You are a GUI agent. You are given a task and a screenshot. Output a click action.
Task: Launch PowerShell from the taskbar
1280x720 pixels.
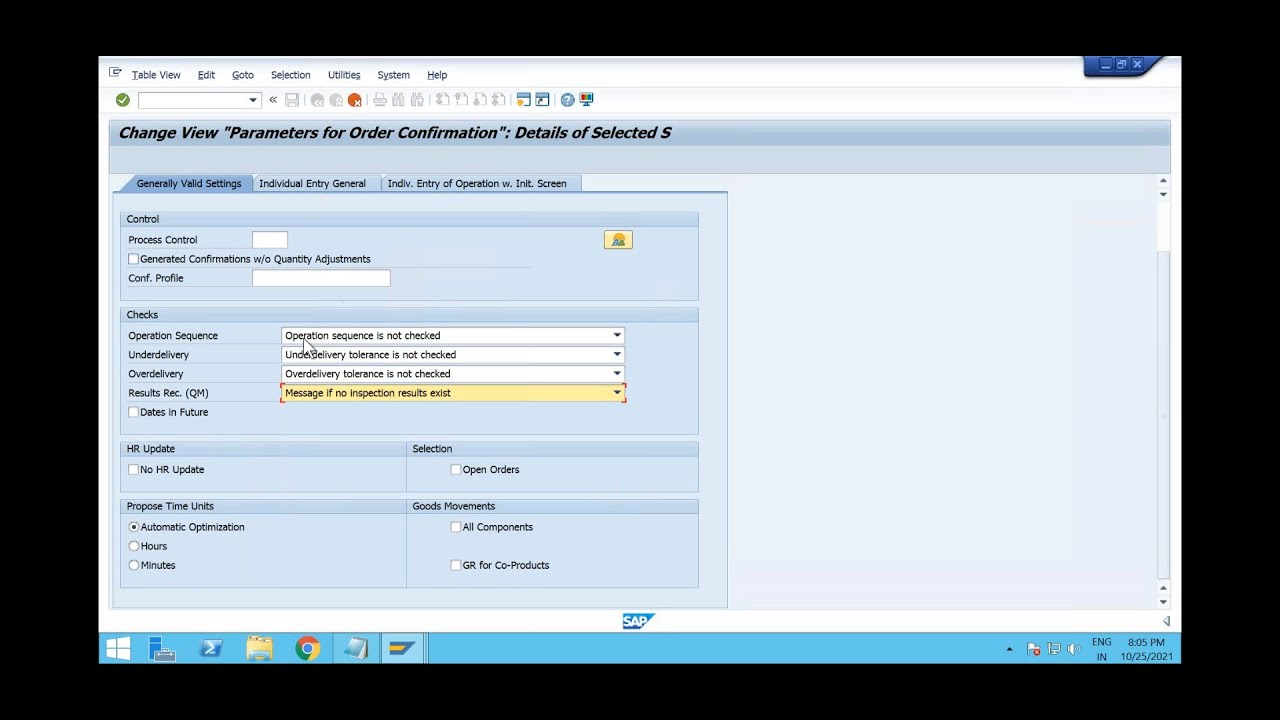click(211, 649)
